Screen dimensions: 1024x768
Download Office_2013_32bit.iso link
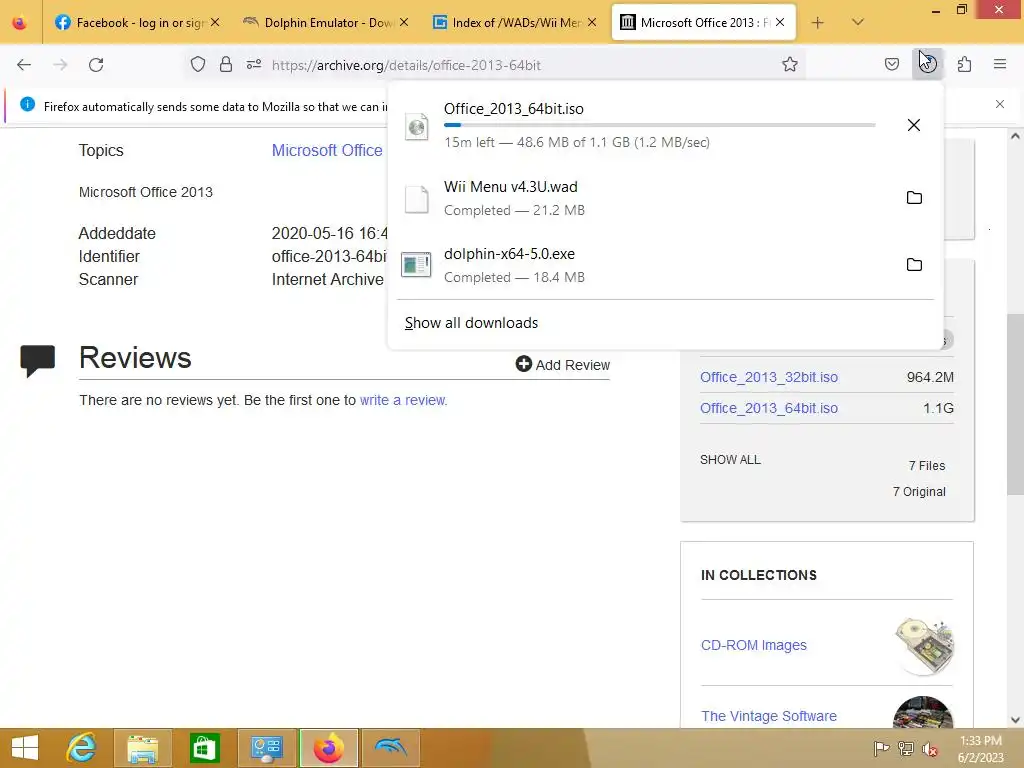click(x=769, y=377)
